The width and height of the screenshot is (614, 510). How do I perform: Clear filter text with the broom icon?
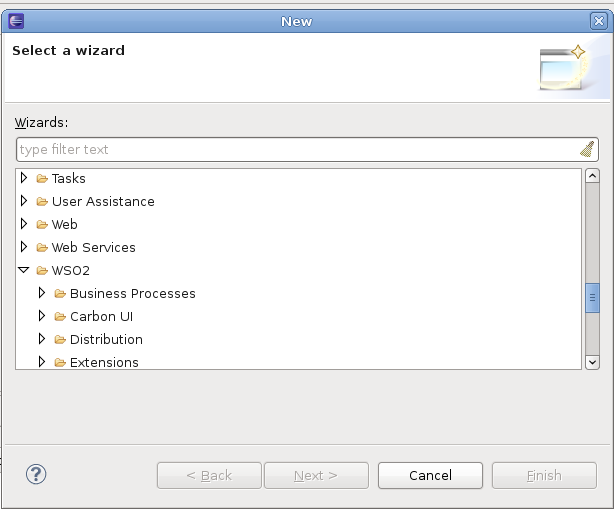[x=587, y=149]
